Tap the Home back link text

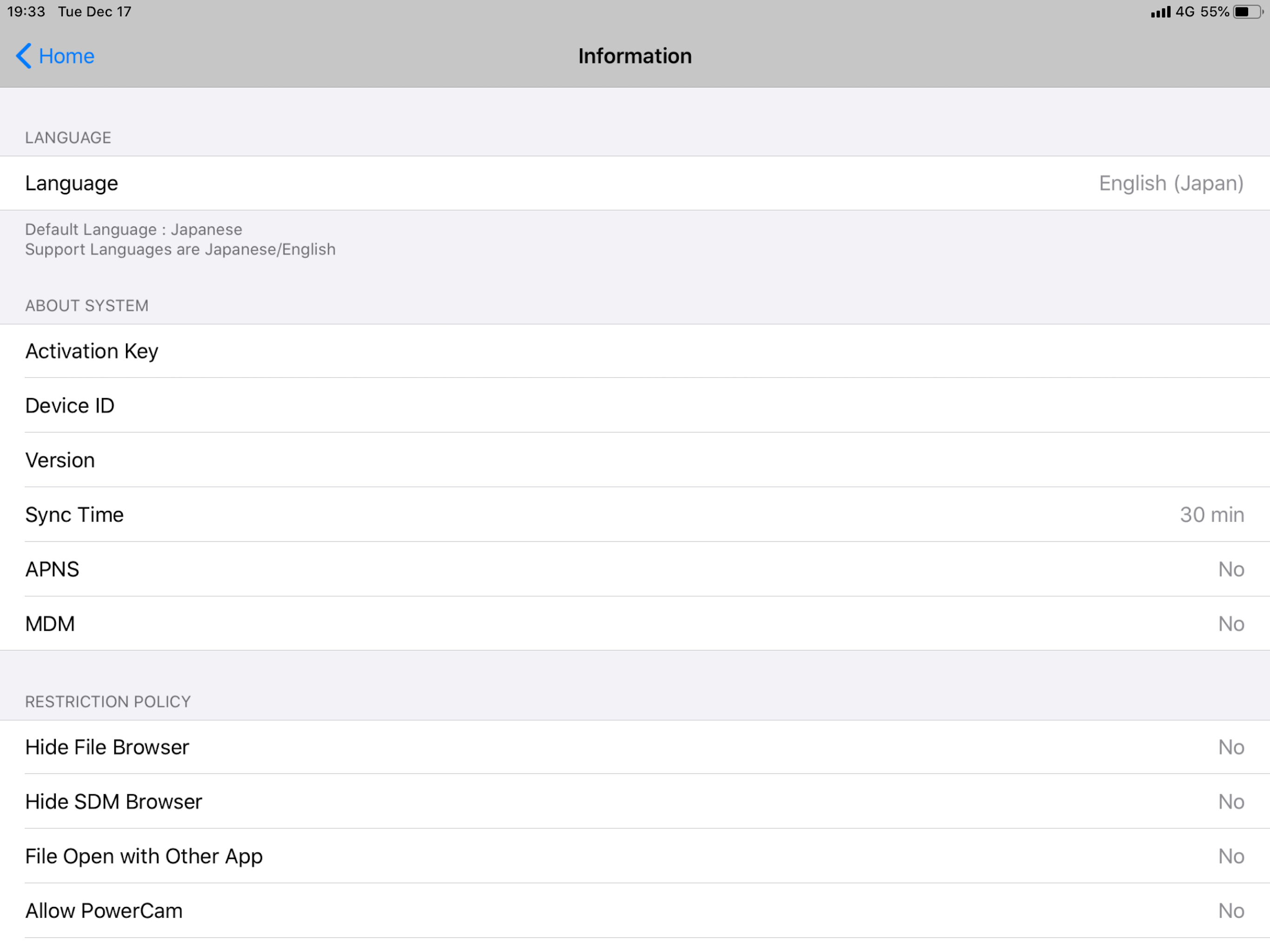click(x=66, y=56)
